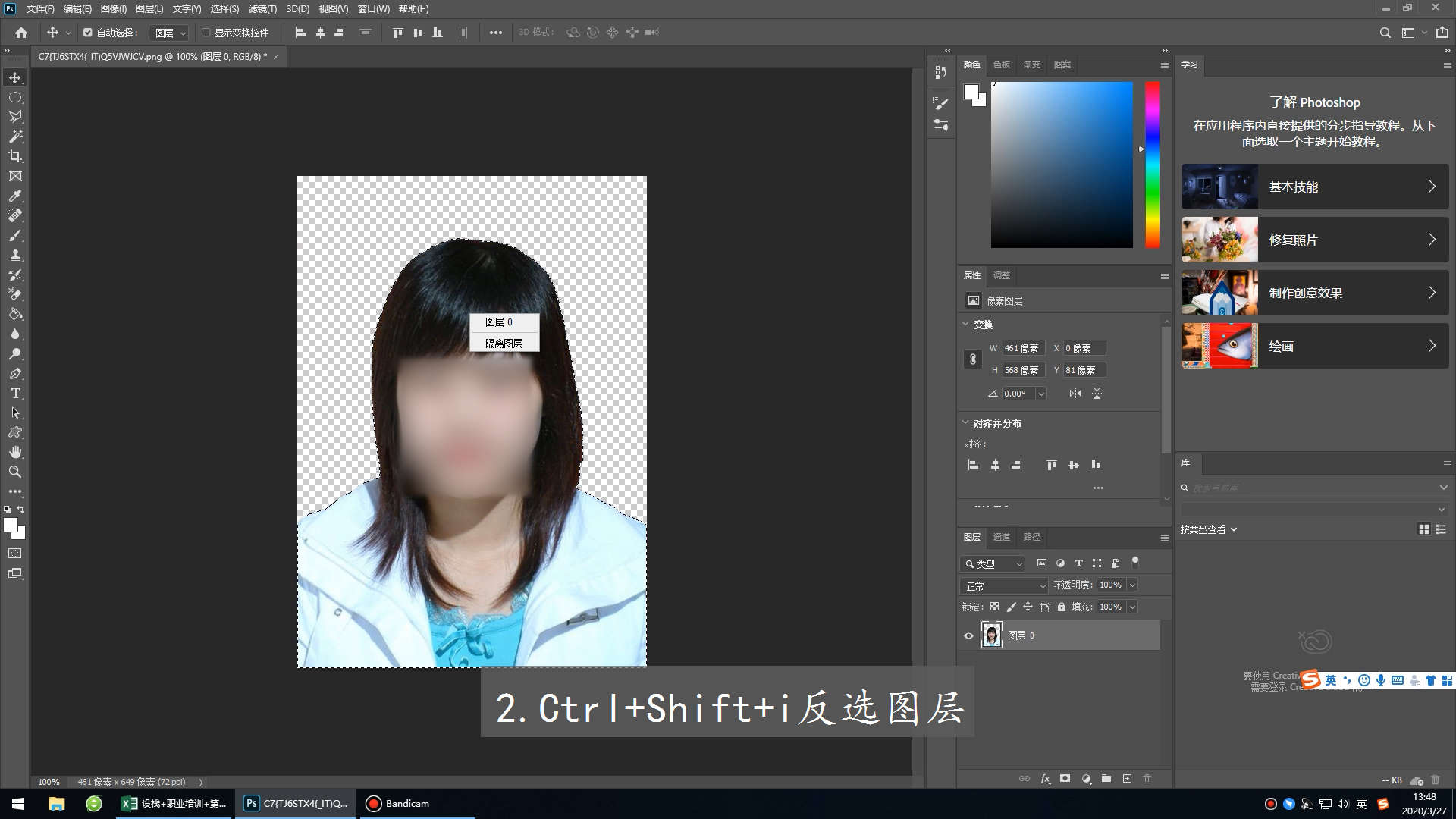Open the Opacity percentage dropdown arrow
Image resolution: width=1456 pixels, height=819 pixels.
pyautogui.click(x=1132, y=585)
